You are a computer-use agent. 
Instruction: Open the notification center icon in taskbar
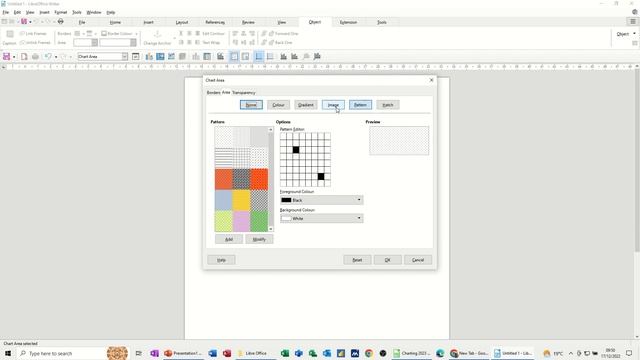click(629, 353)
